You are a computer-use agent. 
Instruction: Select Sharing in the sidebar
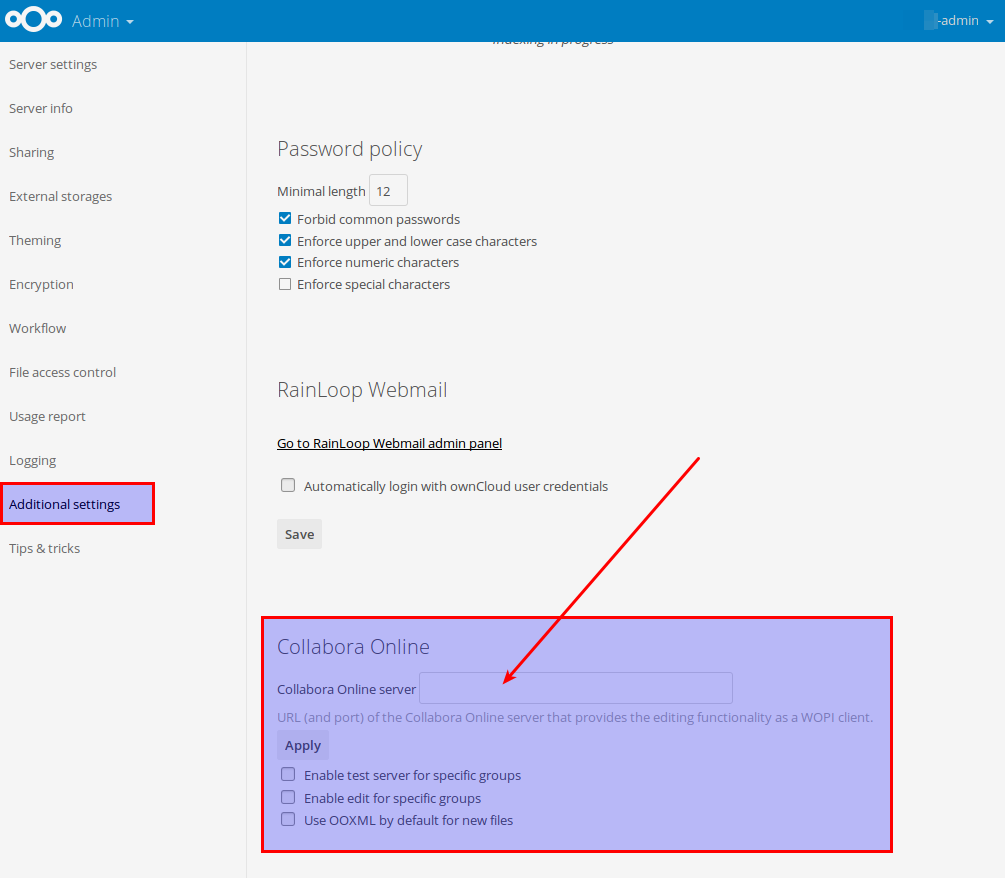[32, 153]
